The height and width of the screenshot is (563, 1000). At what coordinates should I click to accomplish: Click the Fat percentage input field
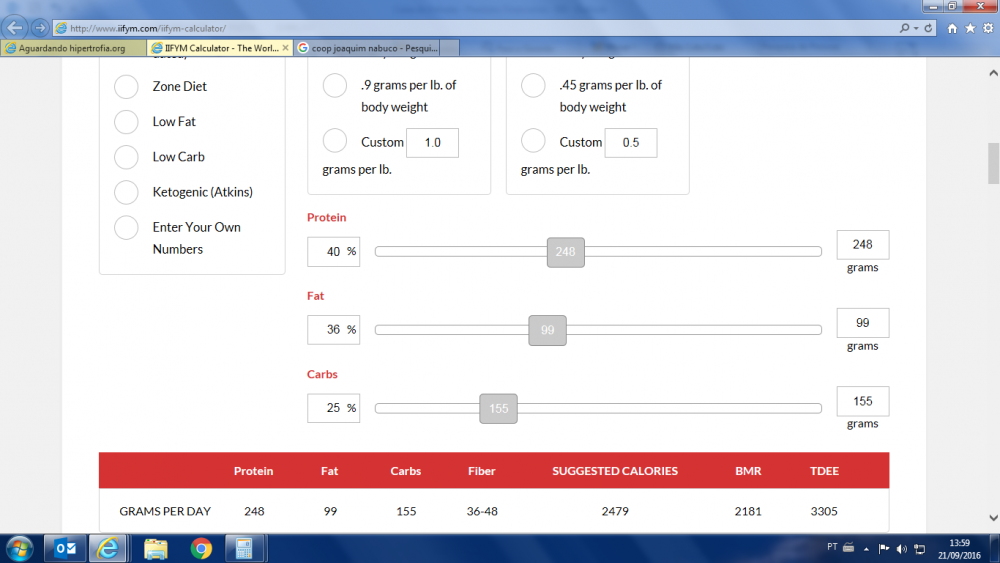pyautogui.click(x=330, y=329)
